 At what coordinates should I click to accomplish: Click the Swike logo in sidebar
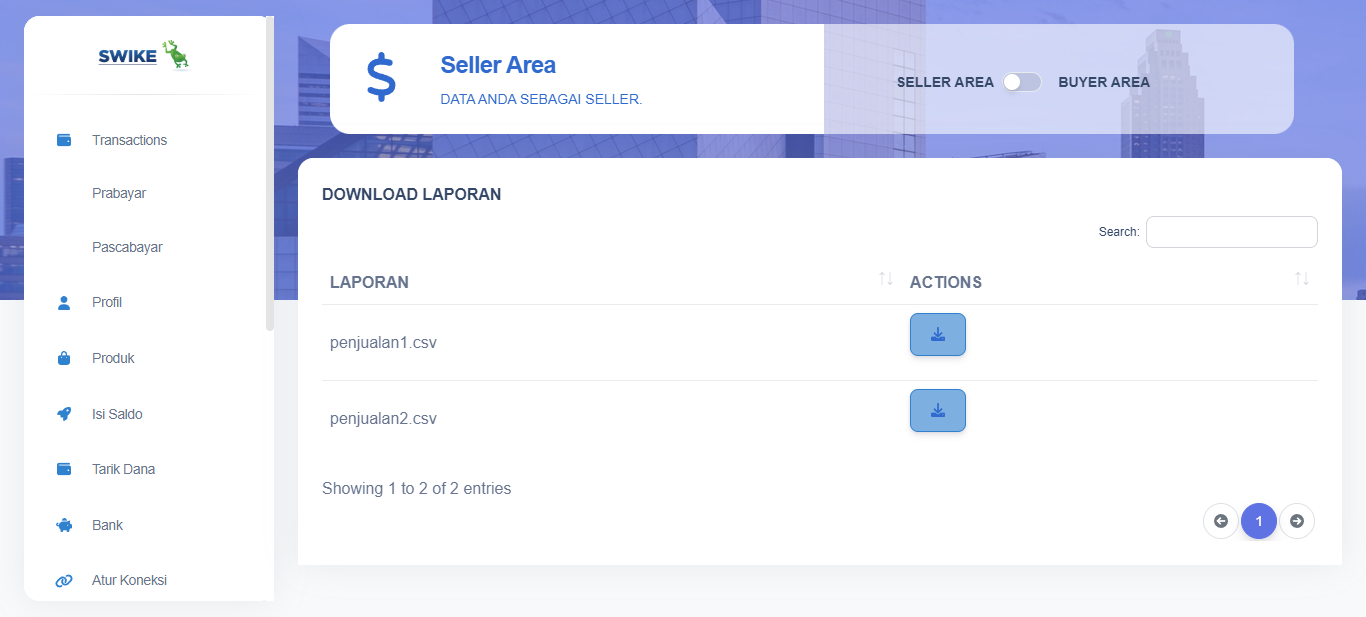pos(144,56)
